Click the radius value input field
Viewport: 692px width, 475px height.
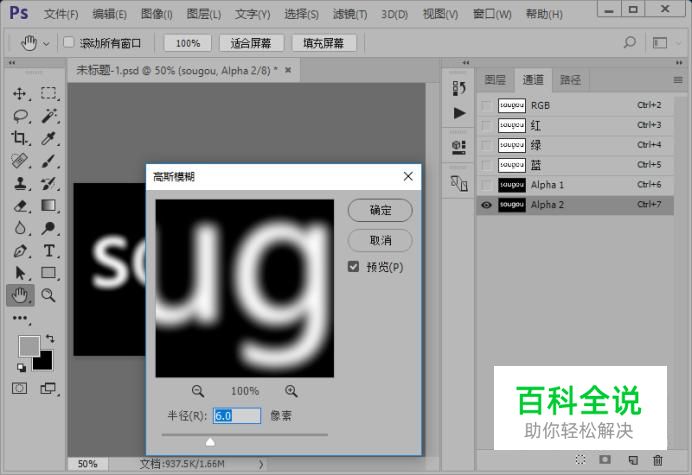pos(237,415)
